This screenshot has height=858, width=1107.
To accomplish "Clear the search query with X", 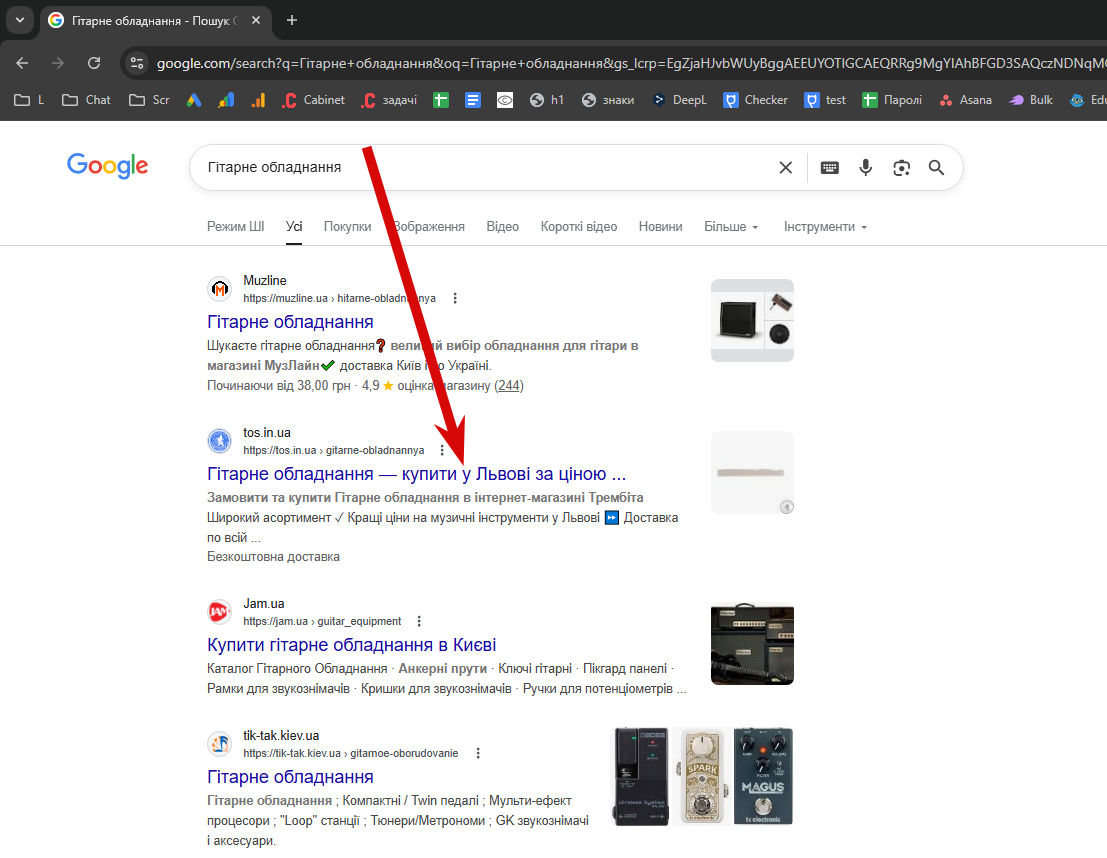I will (x=785, y=167).
